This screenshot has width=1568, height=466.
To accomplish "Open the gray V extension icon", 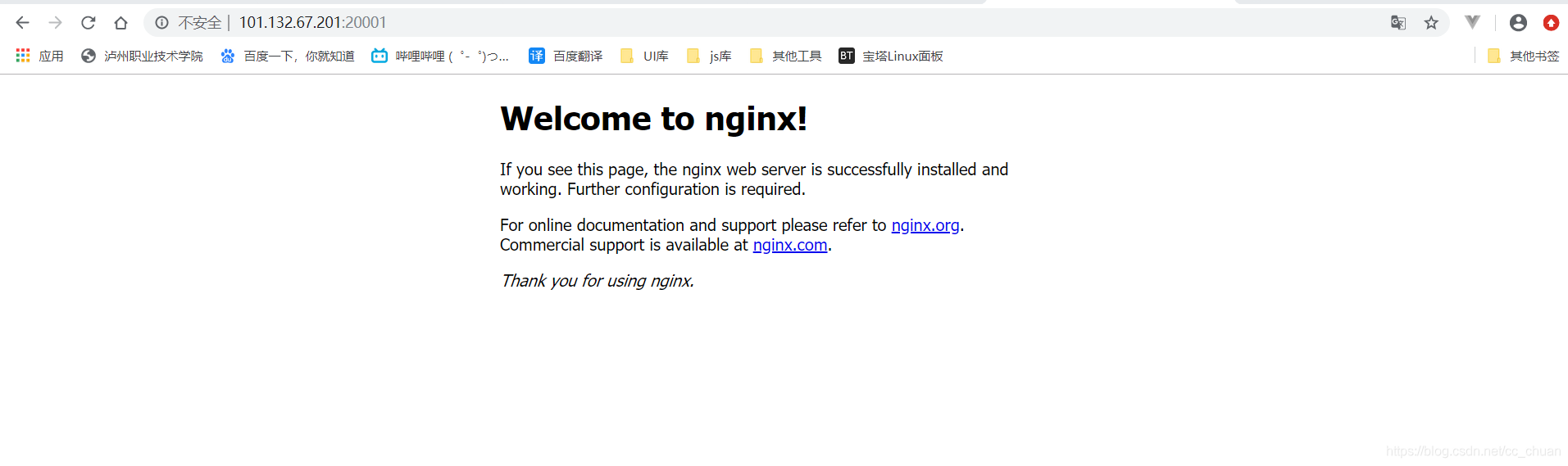I will tap(1473, 23).
